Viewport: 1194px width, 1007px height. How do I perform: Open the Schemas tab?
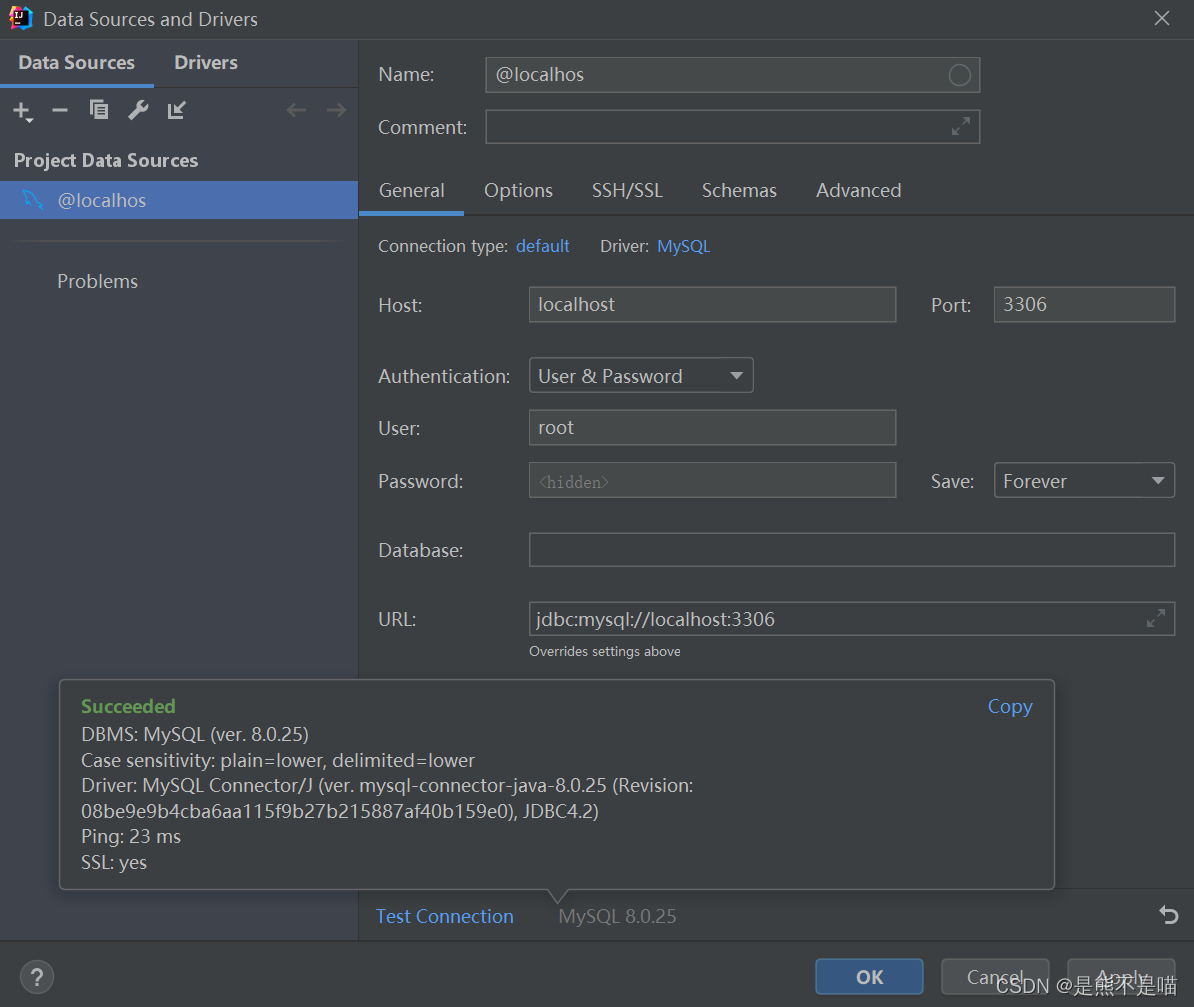739,190
